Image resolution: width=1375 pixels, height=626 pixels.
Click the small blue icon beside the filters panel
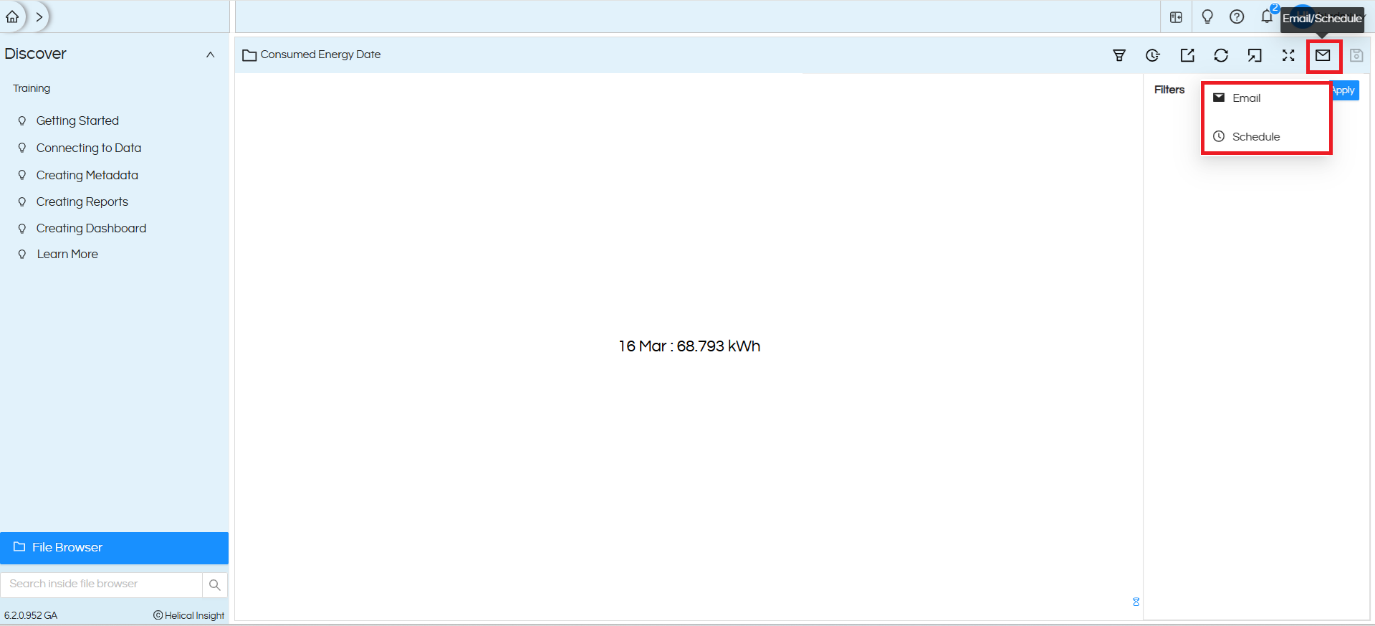[x=1135, y=602]
